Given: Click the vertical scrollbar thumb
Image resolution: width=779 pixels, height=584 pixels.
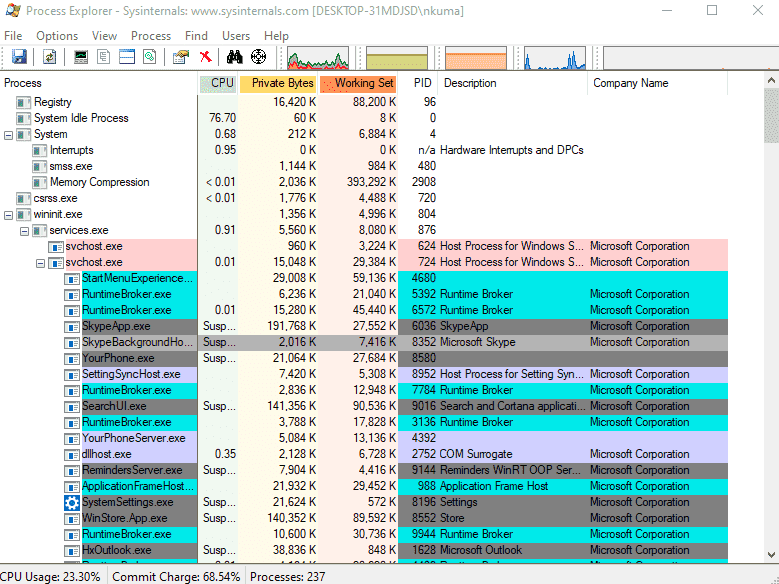Looking at the screenshot, I should tap(771, 116).
